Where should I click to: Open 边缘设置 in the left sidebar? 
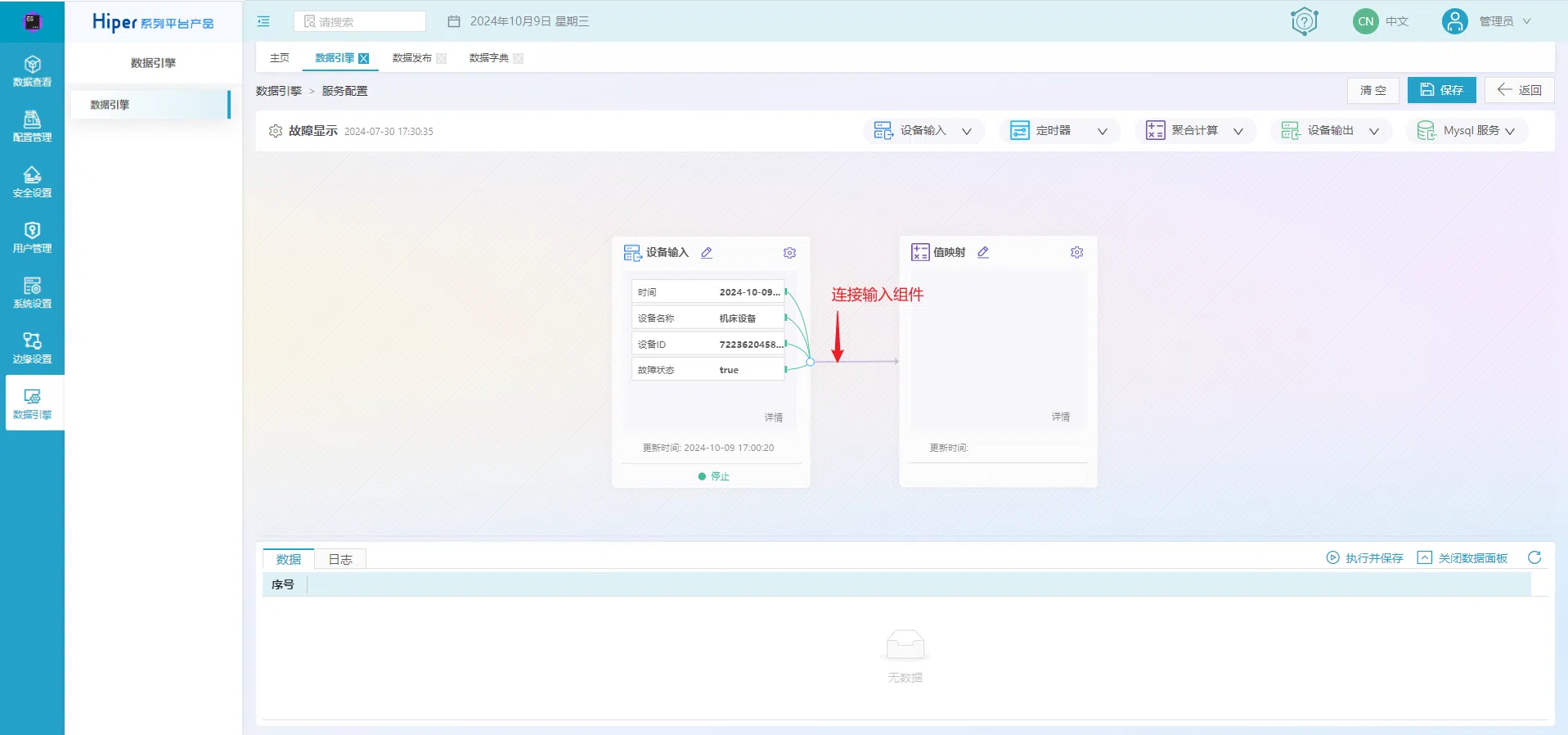(32, 348)
